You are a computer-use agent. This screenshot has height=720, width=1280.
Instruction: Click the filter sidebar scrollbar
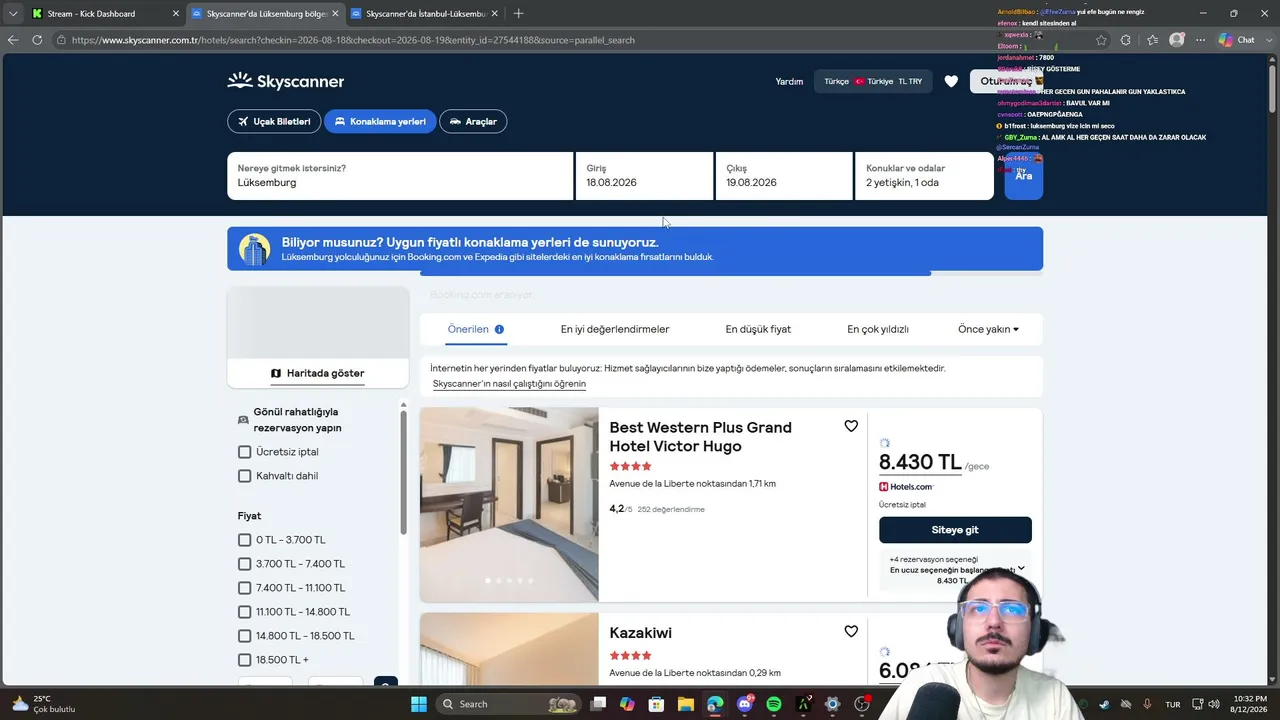(x=403, y=472)
